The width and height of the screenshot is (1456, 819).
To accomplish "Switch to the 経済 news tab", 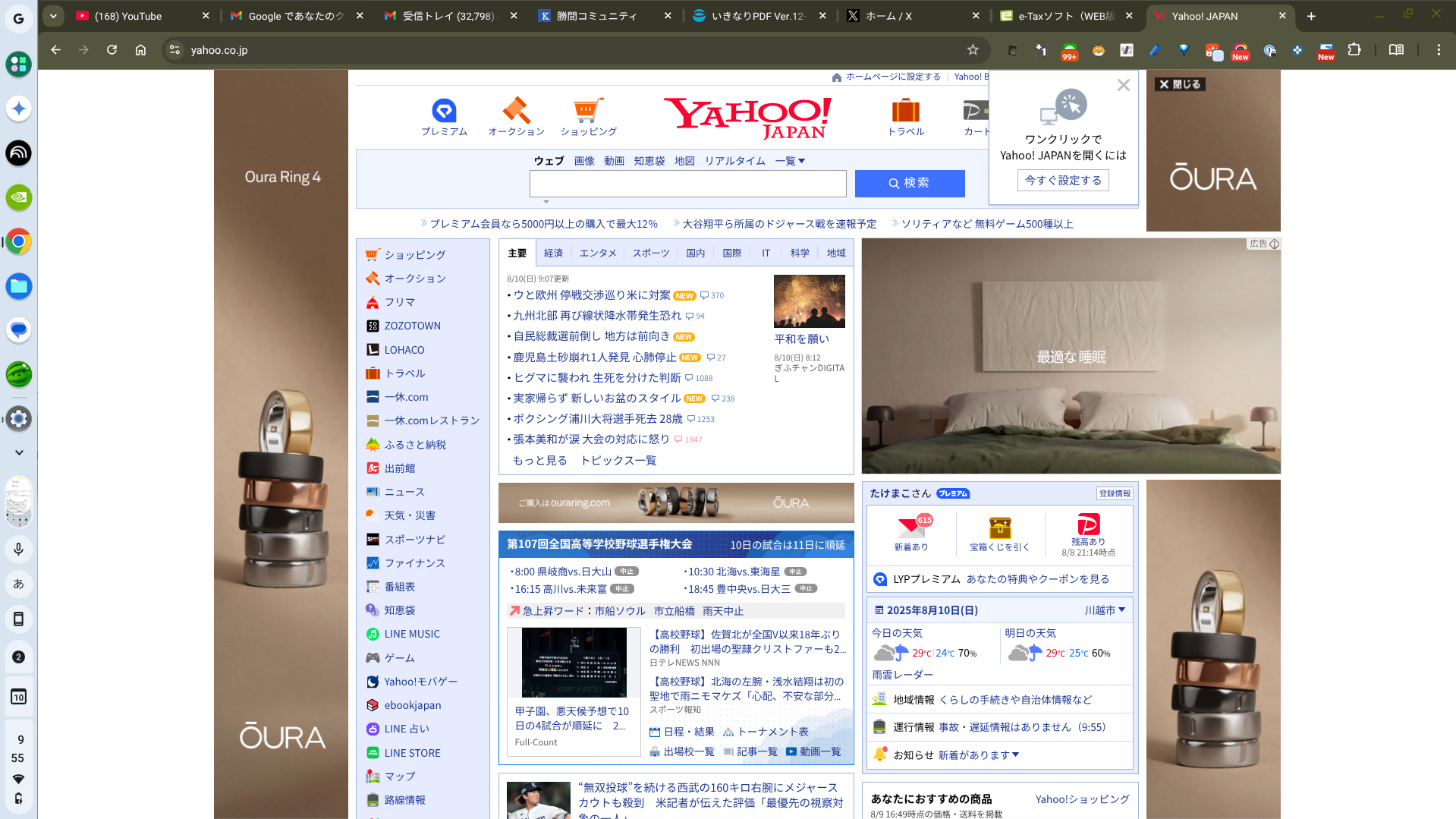I will click(553, 252).
